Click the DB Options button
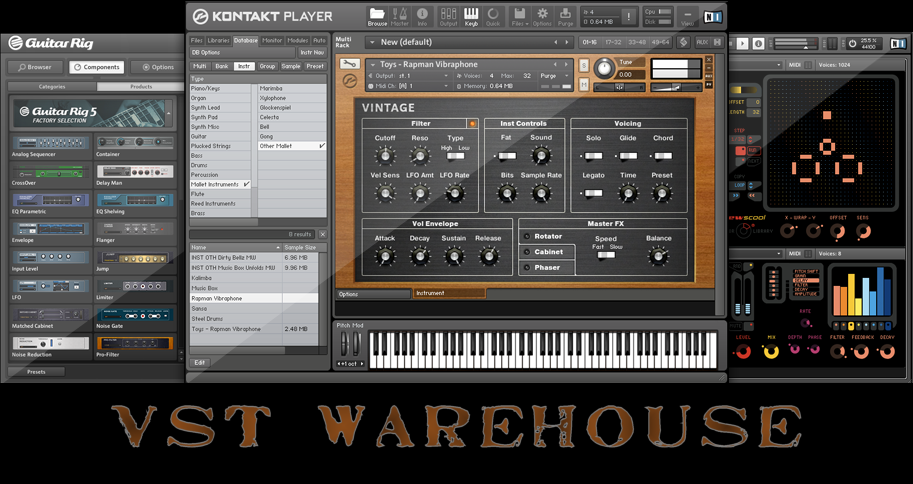The height and width of the screenshot is (484, 913). pos(243,52)
